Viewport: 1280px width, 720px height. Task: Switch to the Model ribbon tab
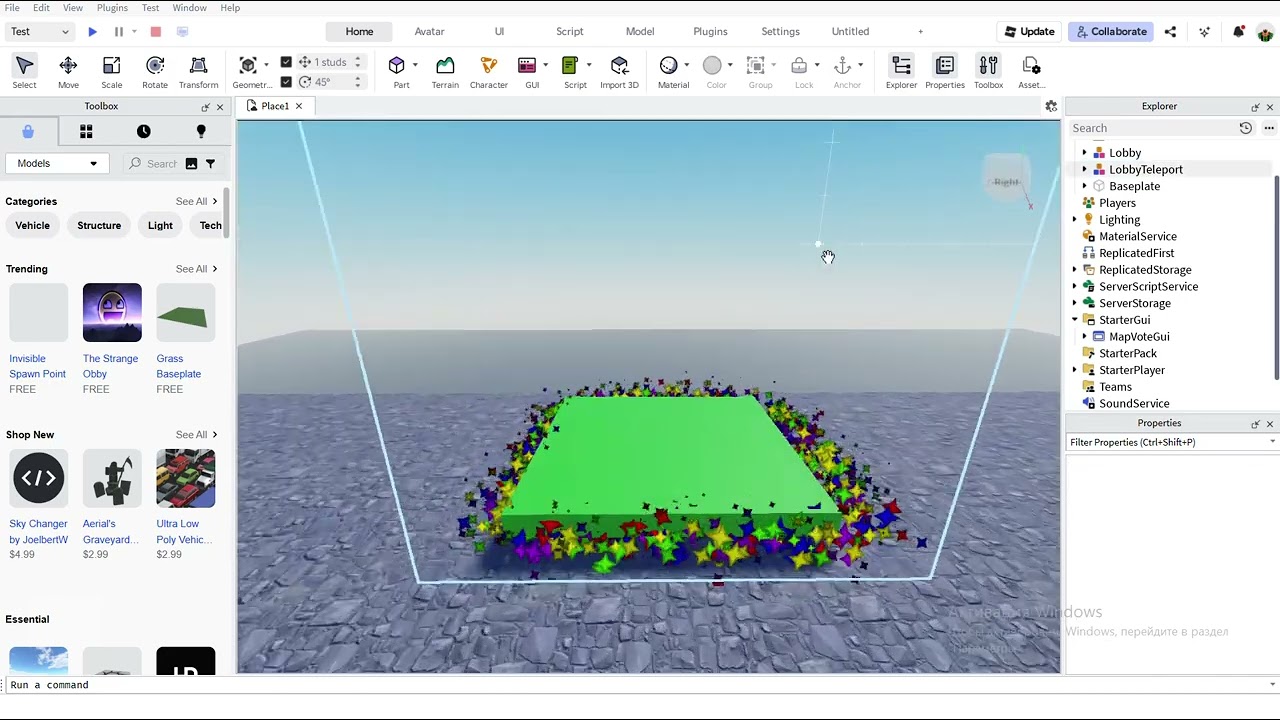point(640,32)
